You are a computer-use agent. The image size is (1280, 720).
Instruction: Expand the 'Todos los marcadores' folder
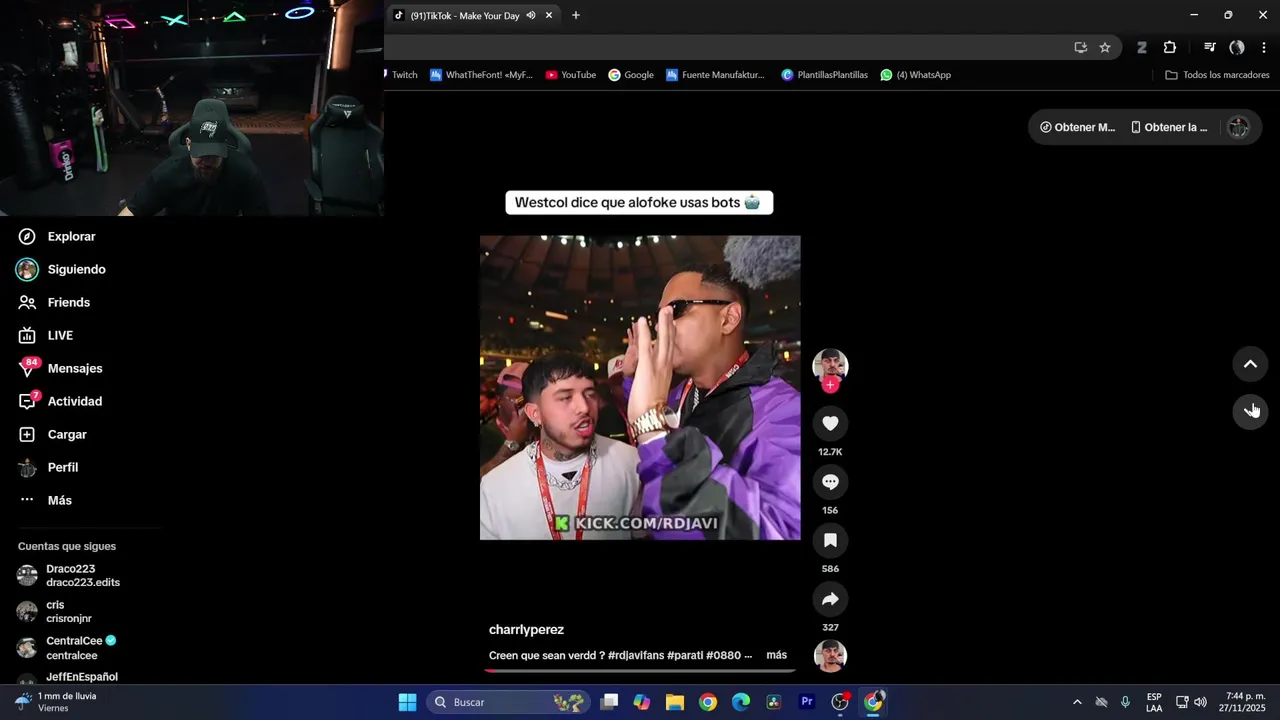click(x=1217, y=75)
